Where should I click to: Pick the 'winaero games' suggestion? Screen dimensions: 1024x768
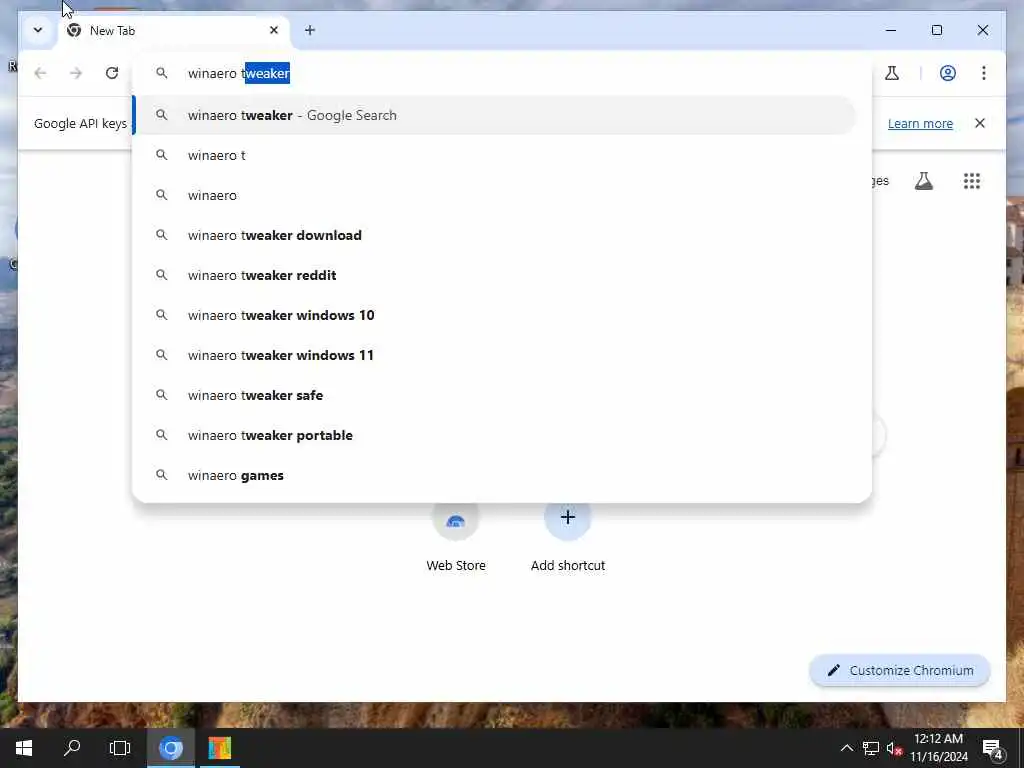[495, 475]
